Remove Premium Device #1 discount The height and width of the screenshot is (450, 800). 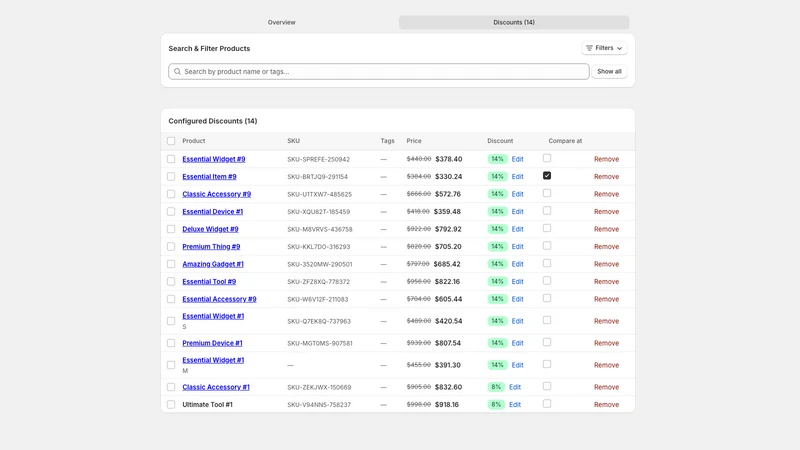pyautogui.click(x=606, y=343)
